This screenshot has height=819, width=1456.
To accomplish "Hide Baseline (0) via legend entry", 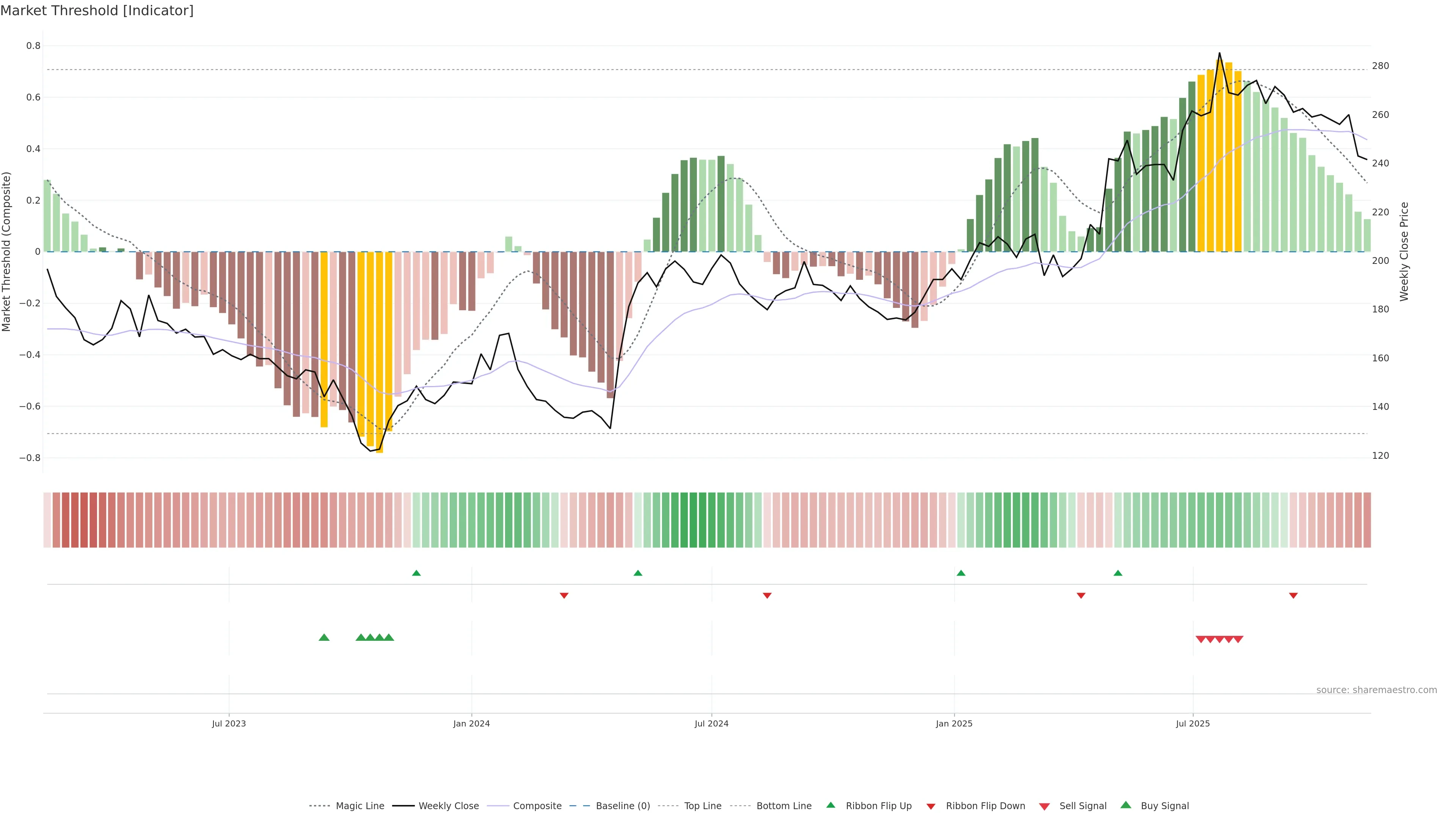I will pyautogui.click(x=622, y=806).
